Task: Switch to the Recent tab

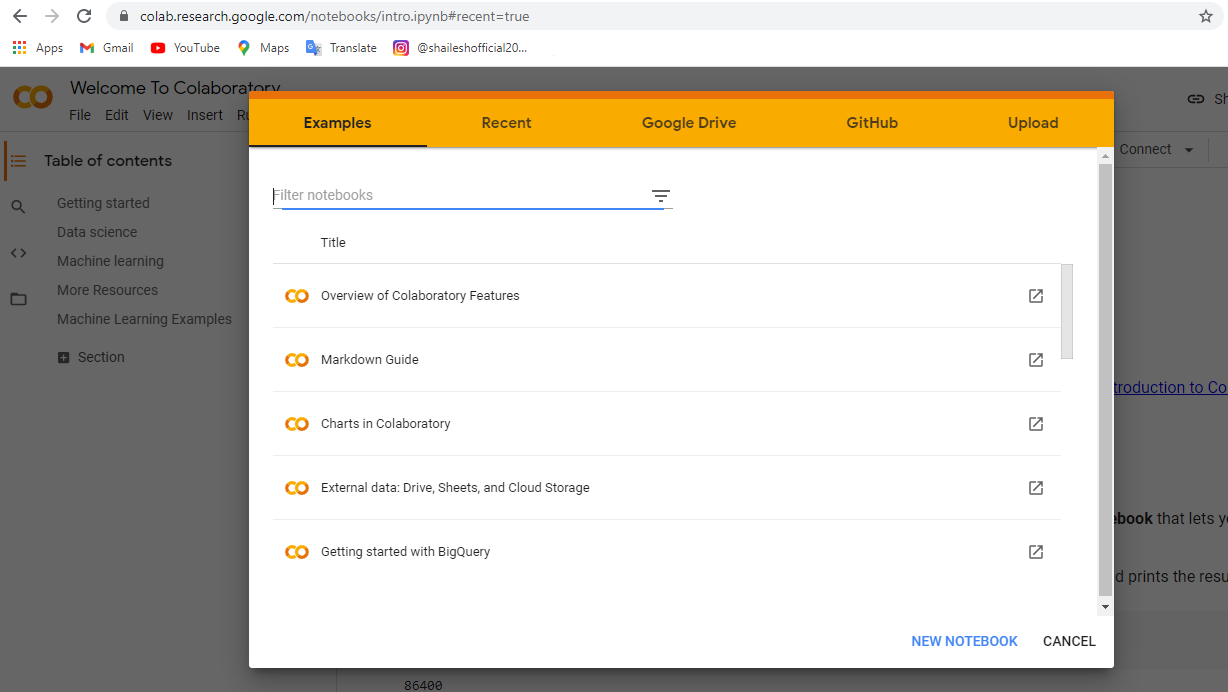Action: 506,123
